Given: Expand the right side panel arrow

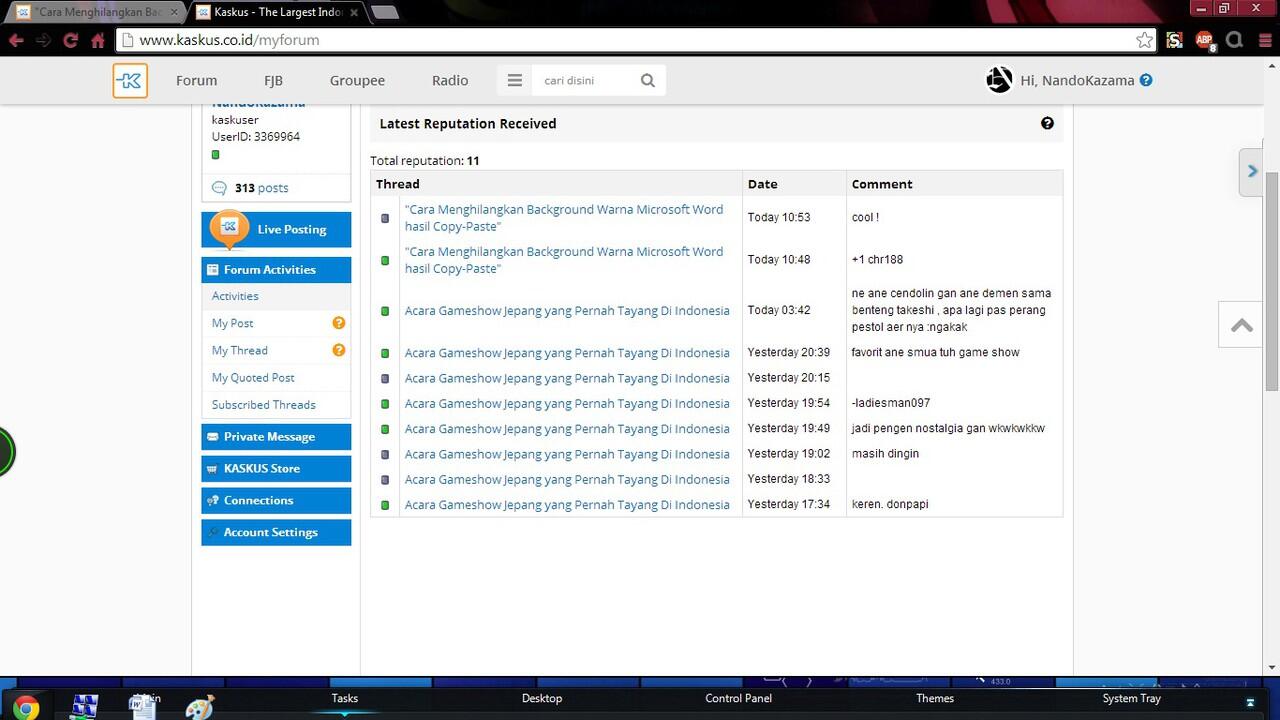Looking at the screenshot, I should (x=1252, y=172).
